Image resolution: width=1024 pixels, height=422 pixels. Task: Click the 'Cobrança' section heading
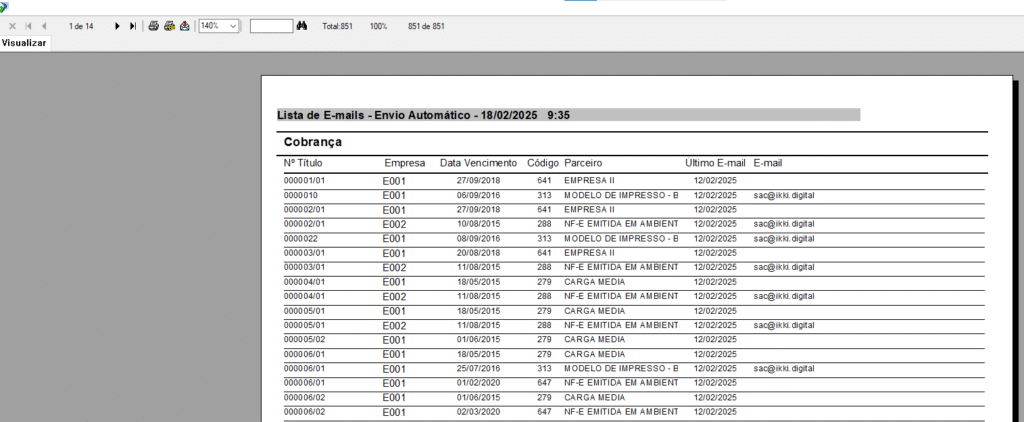(x=313, y=142)
